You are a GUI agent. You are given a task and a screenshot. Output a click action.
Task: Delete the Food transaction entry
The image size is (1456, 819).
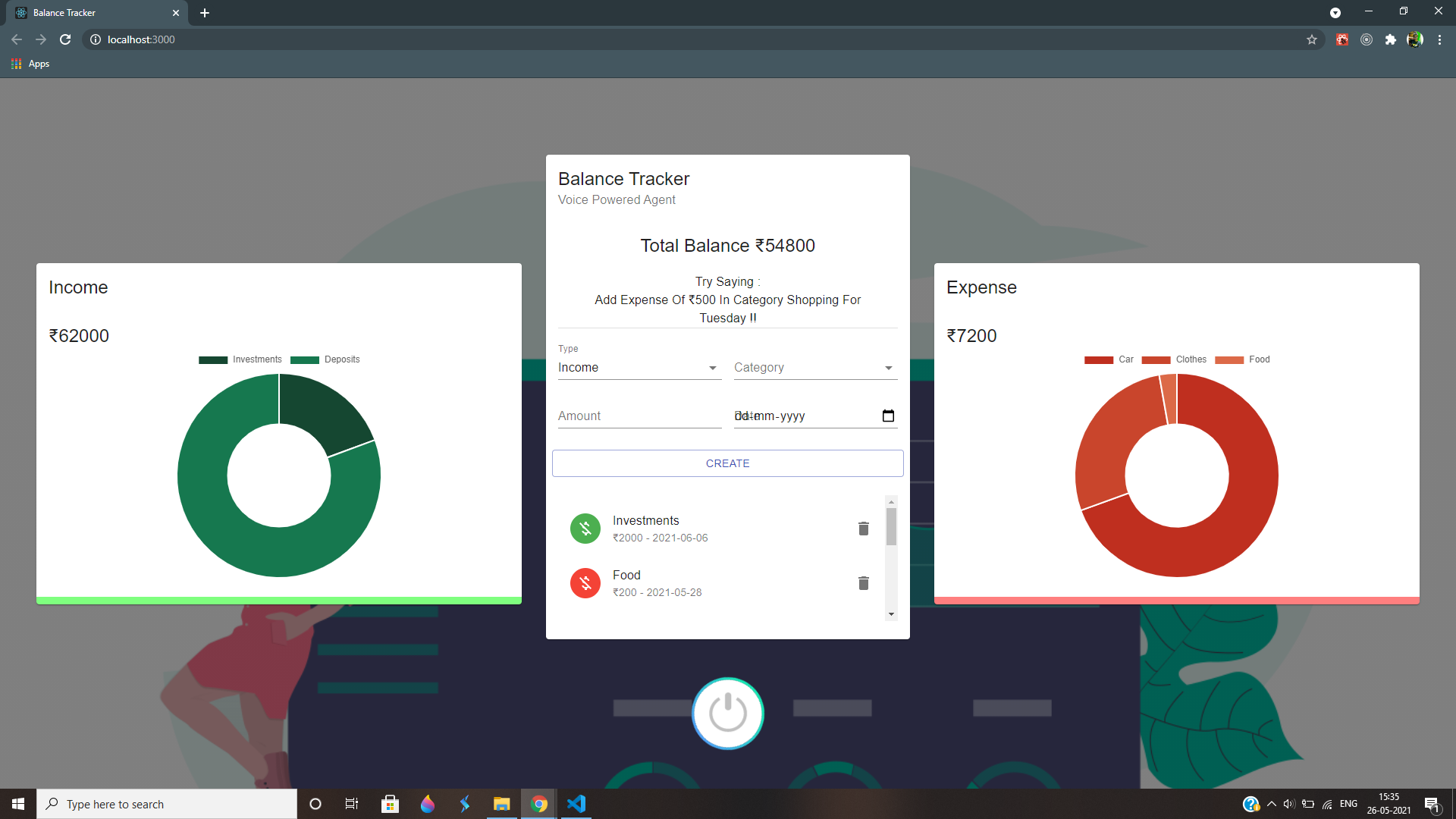[863, 583]
